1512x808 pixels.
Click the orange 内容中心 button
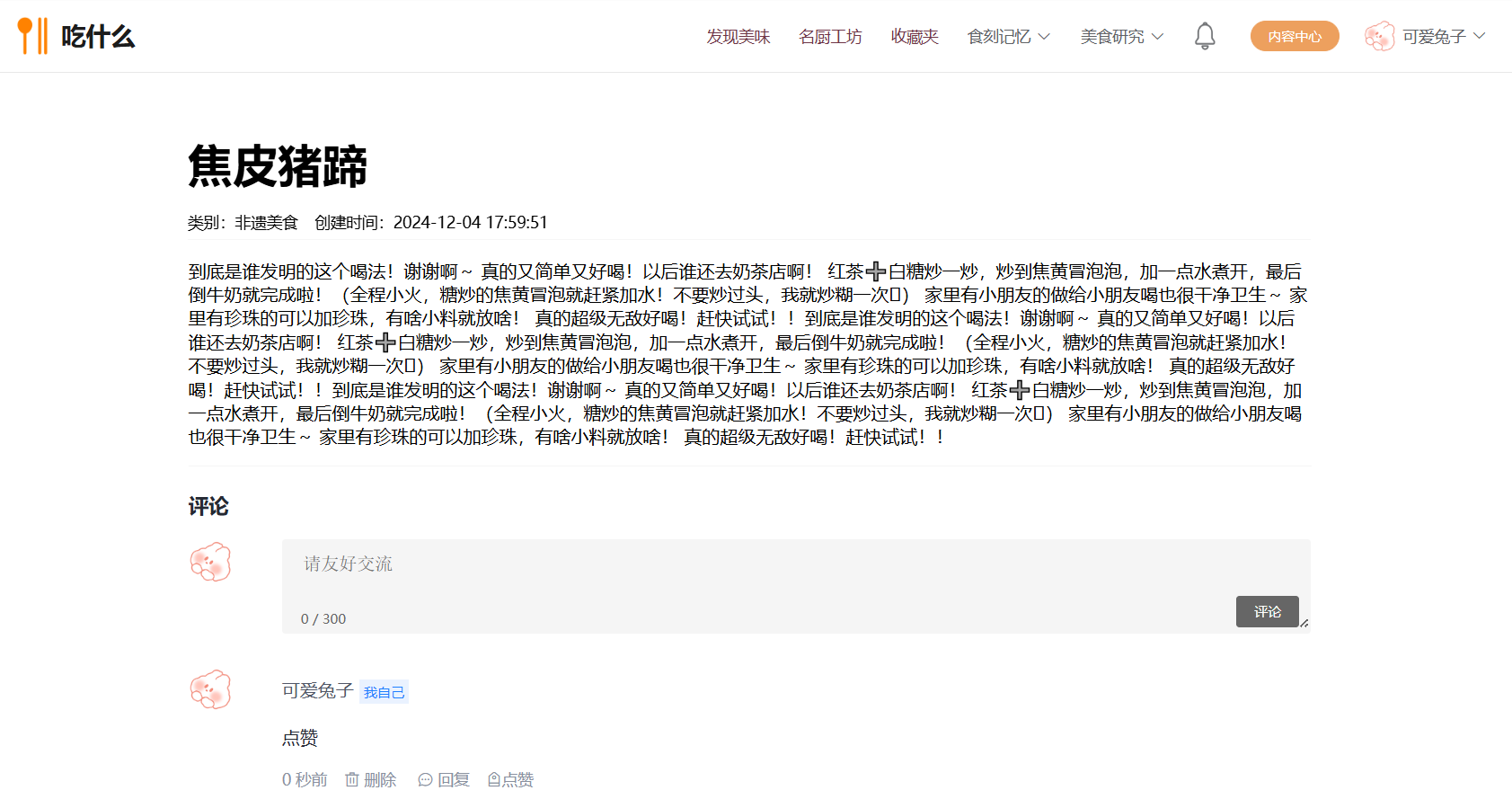1295,36
